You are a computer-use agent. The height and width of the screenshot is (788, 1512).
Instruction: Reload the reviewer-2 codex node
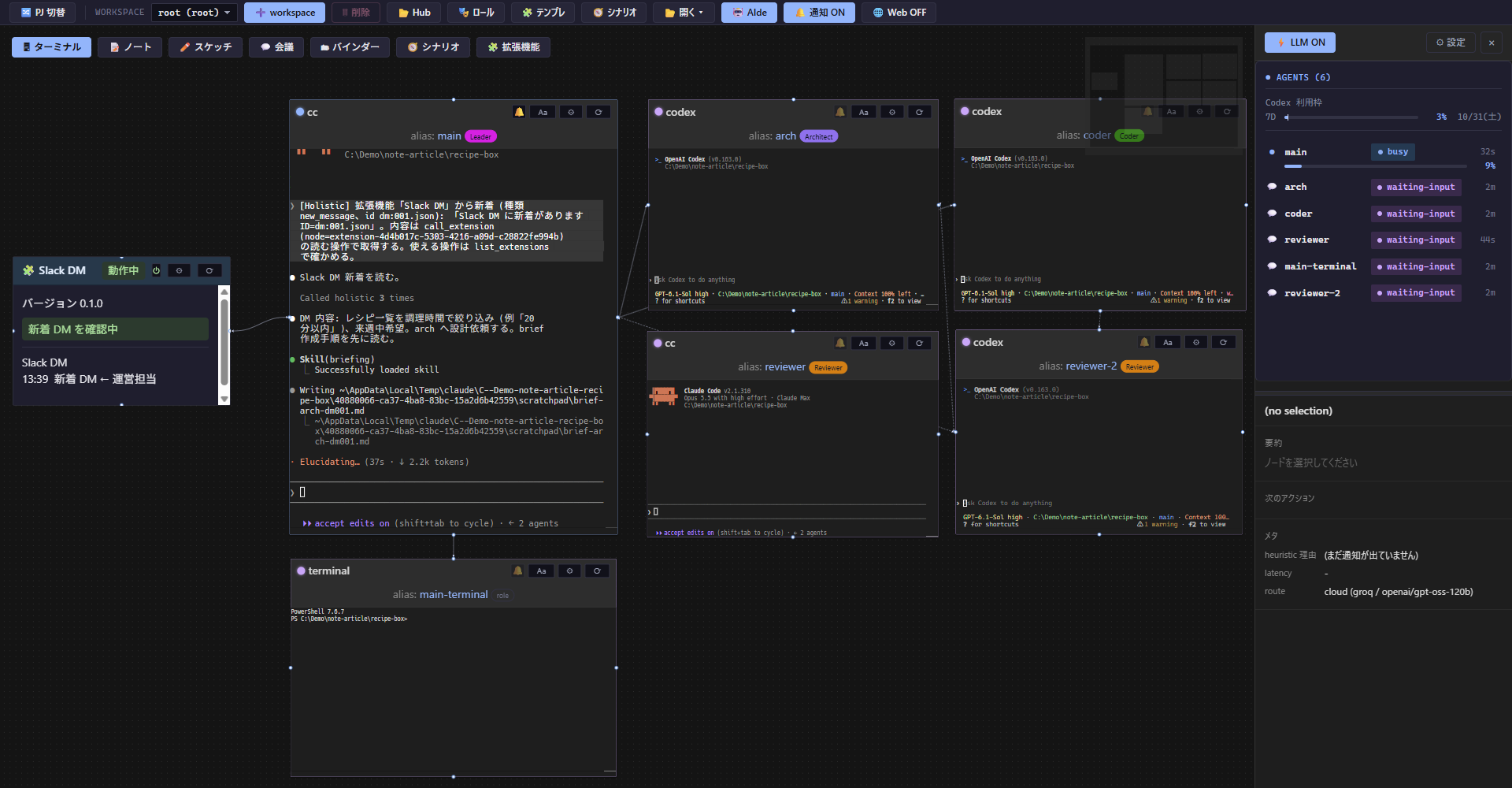pos(1223,342)
